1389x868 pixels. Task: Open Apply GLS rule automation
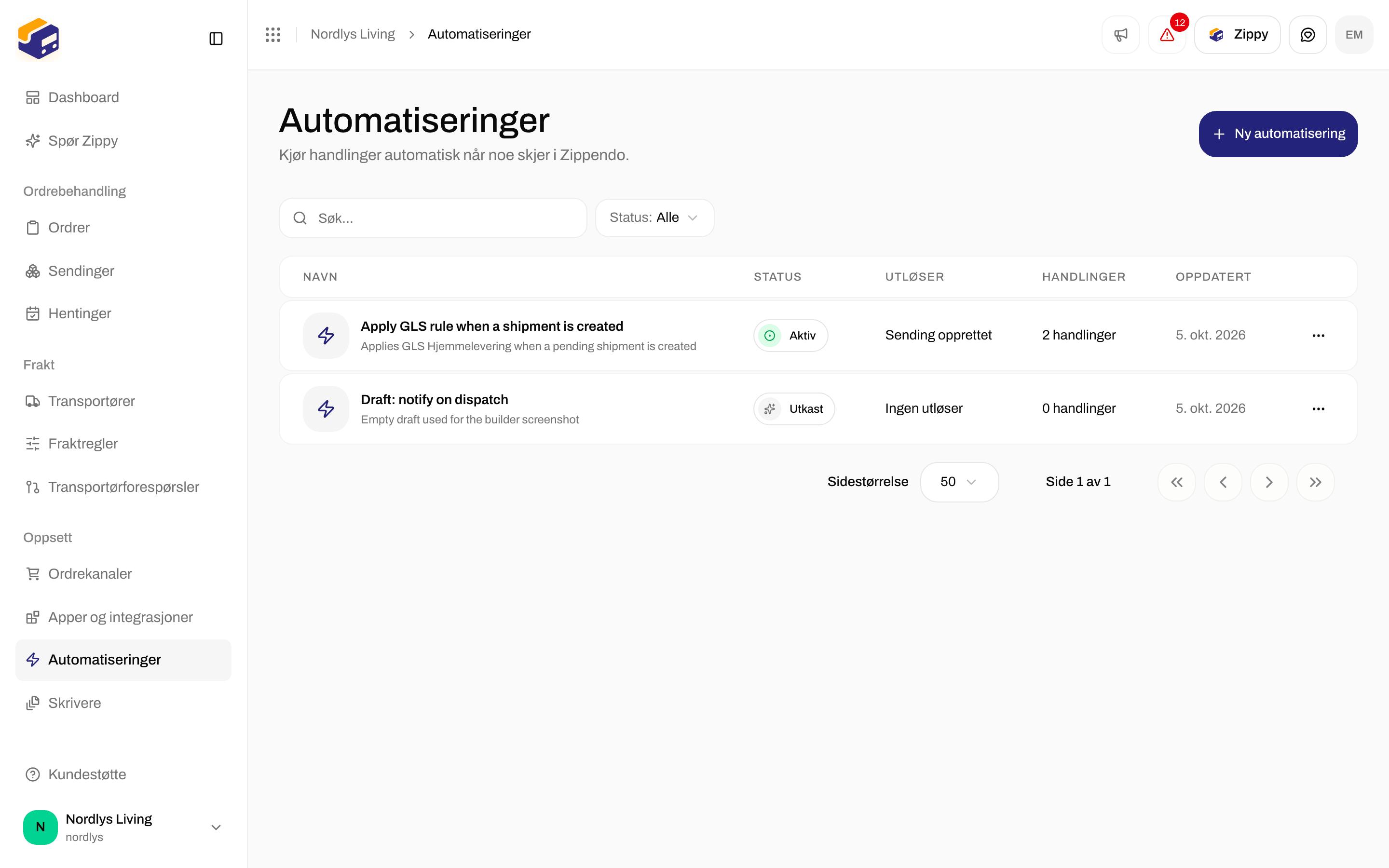pos(492,326)
